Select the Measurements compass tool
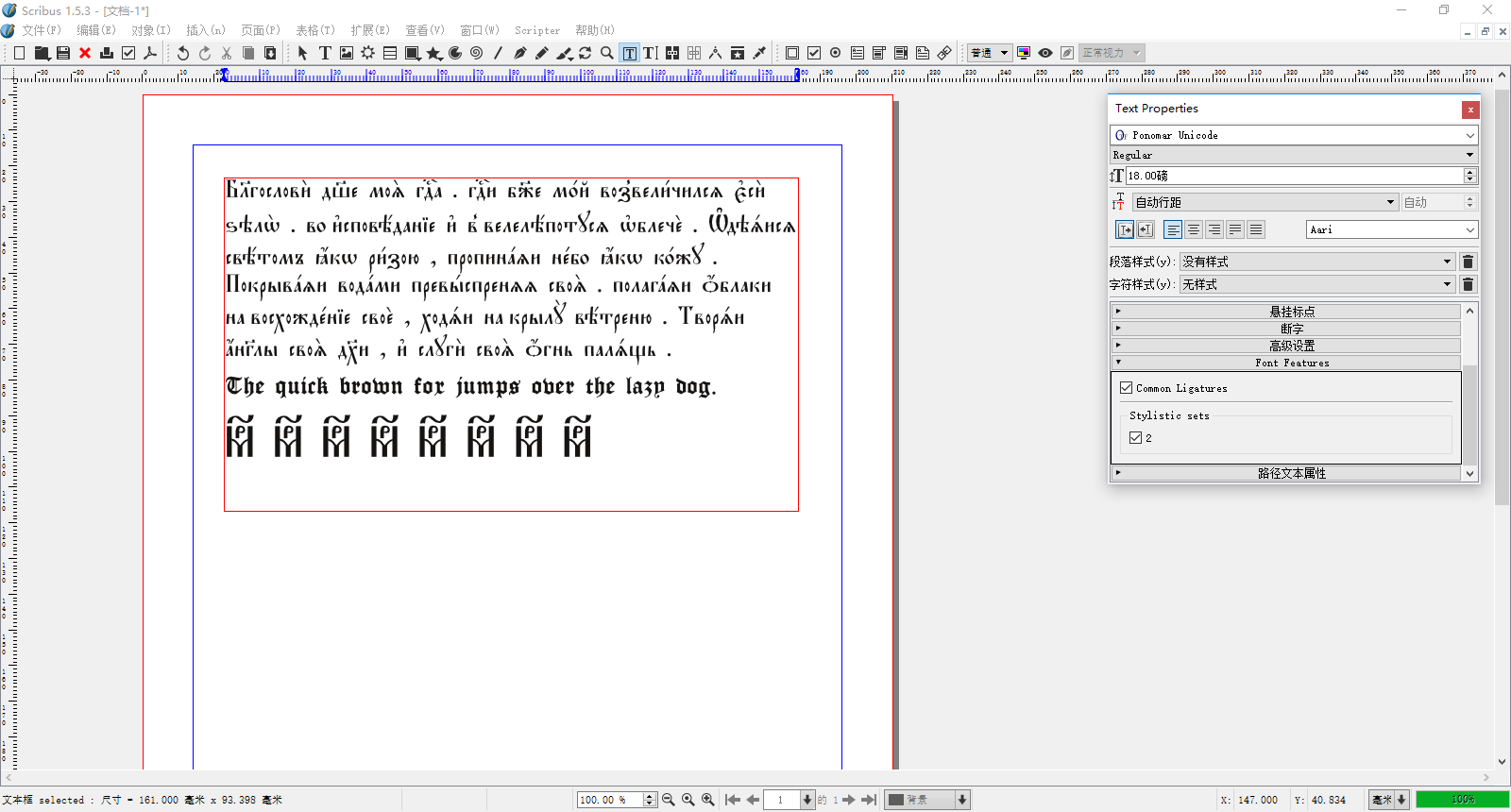 [x=716, y=53]
